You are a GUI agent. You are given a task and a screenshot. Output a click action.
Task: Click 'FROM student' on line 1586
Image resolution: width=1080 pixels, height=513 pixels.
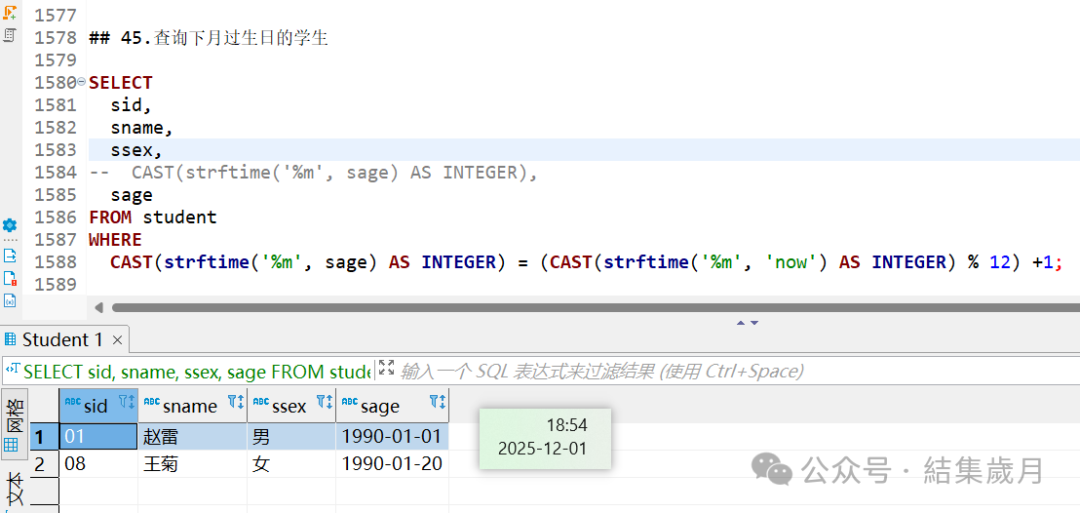153,218
